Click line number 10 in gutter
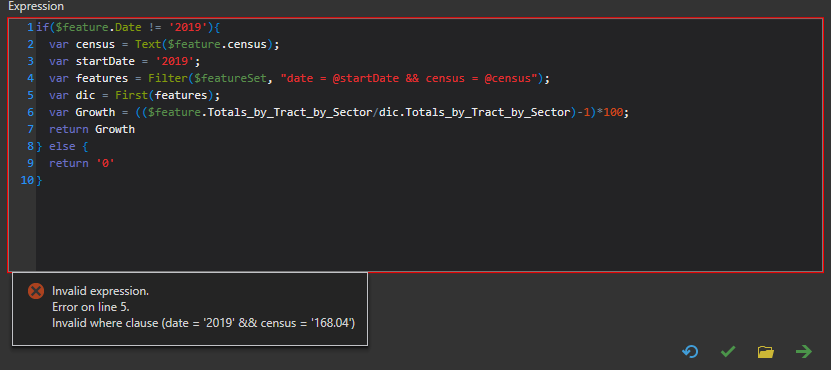 click(28, 180)
